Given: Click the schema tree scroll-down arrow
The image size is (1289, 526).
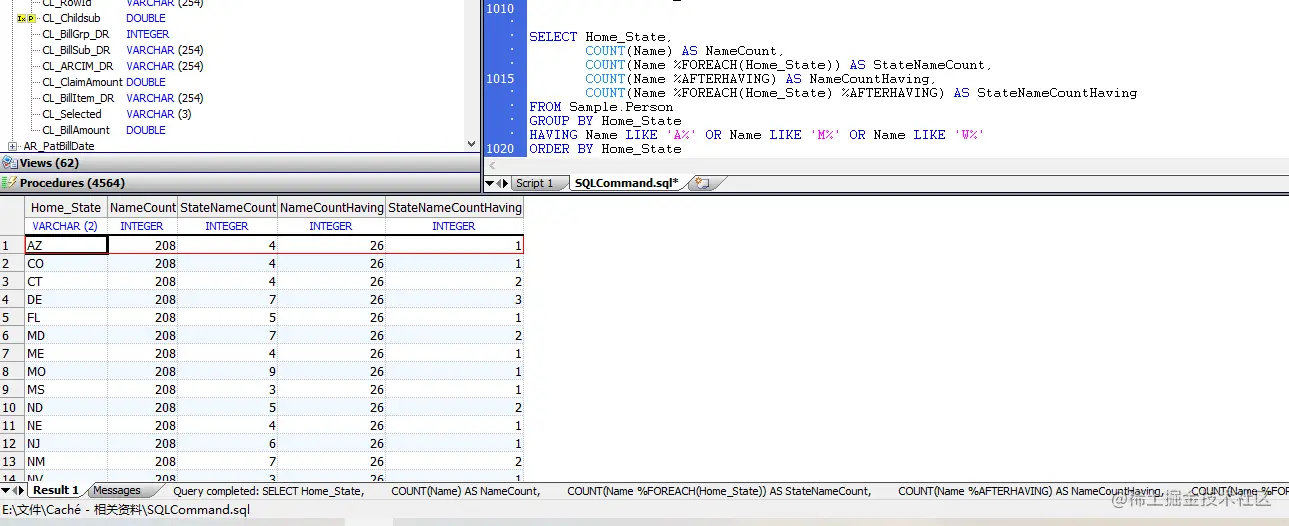Looking at the screenshot, I should tap(472, 145).
